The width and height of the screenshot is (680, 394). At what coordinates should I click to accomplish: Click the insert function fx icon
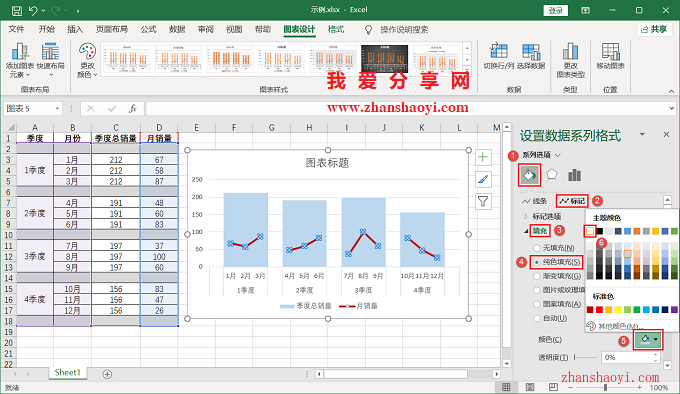[x=133, y=108]
